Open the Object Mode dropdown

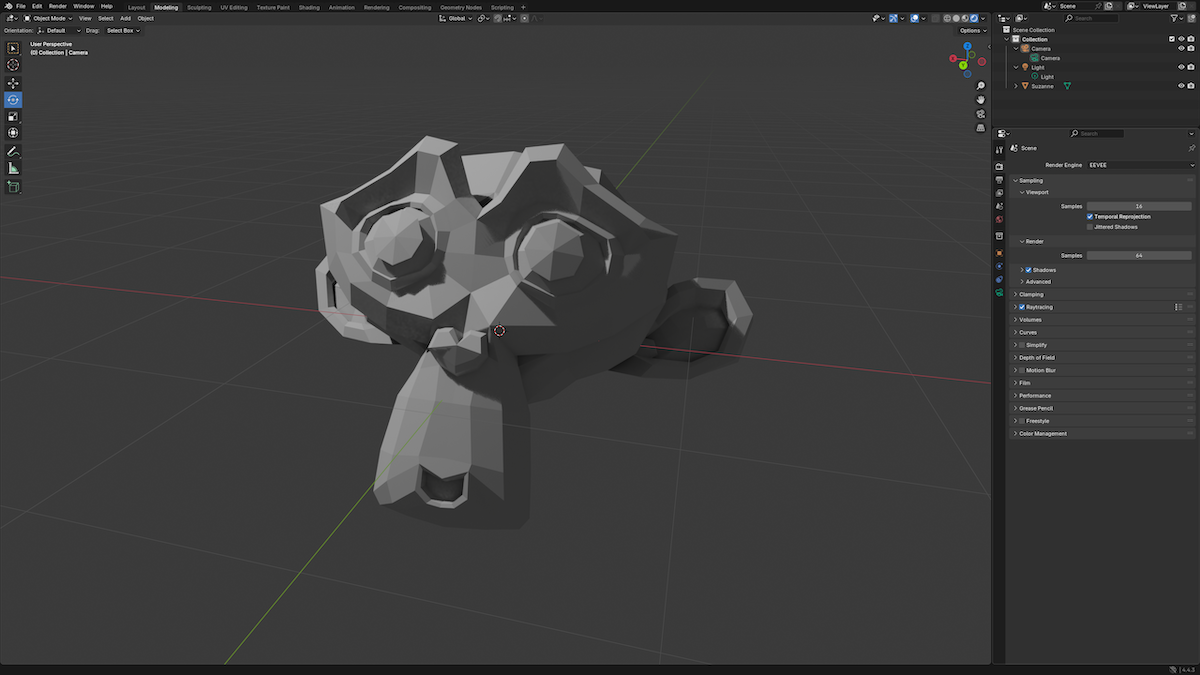(48, 18)
